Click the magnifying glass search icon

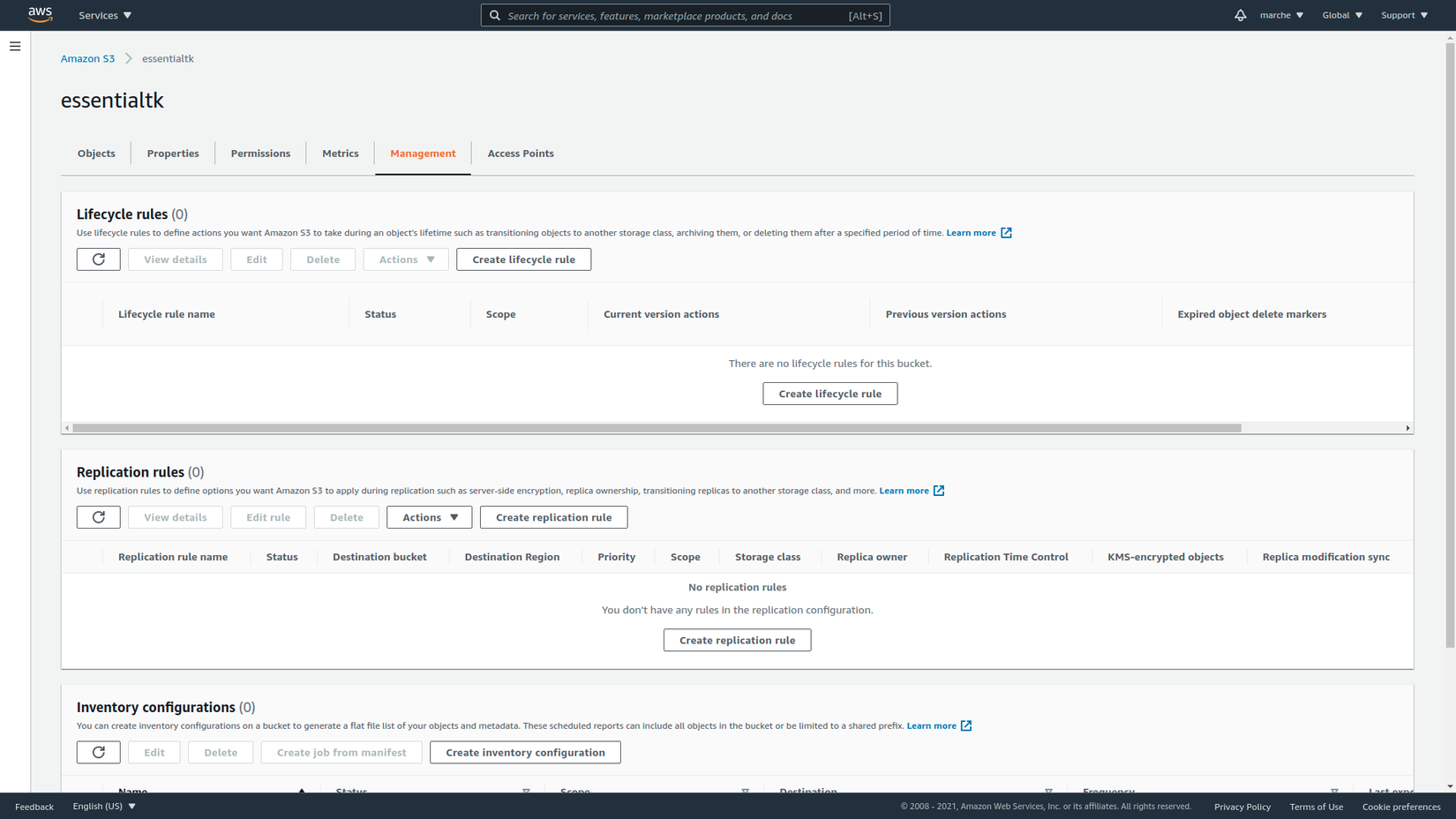point(495,15)
